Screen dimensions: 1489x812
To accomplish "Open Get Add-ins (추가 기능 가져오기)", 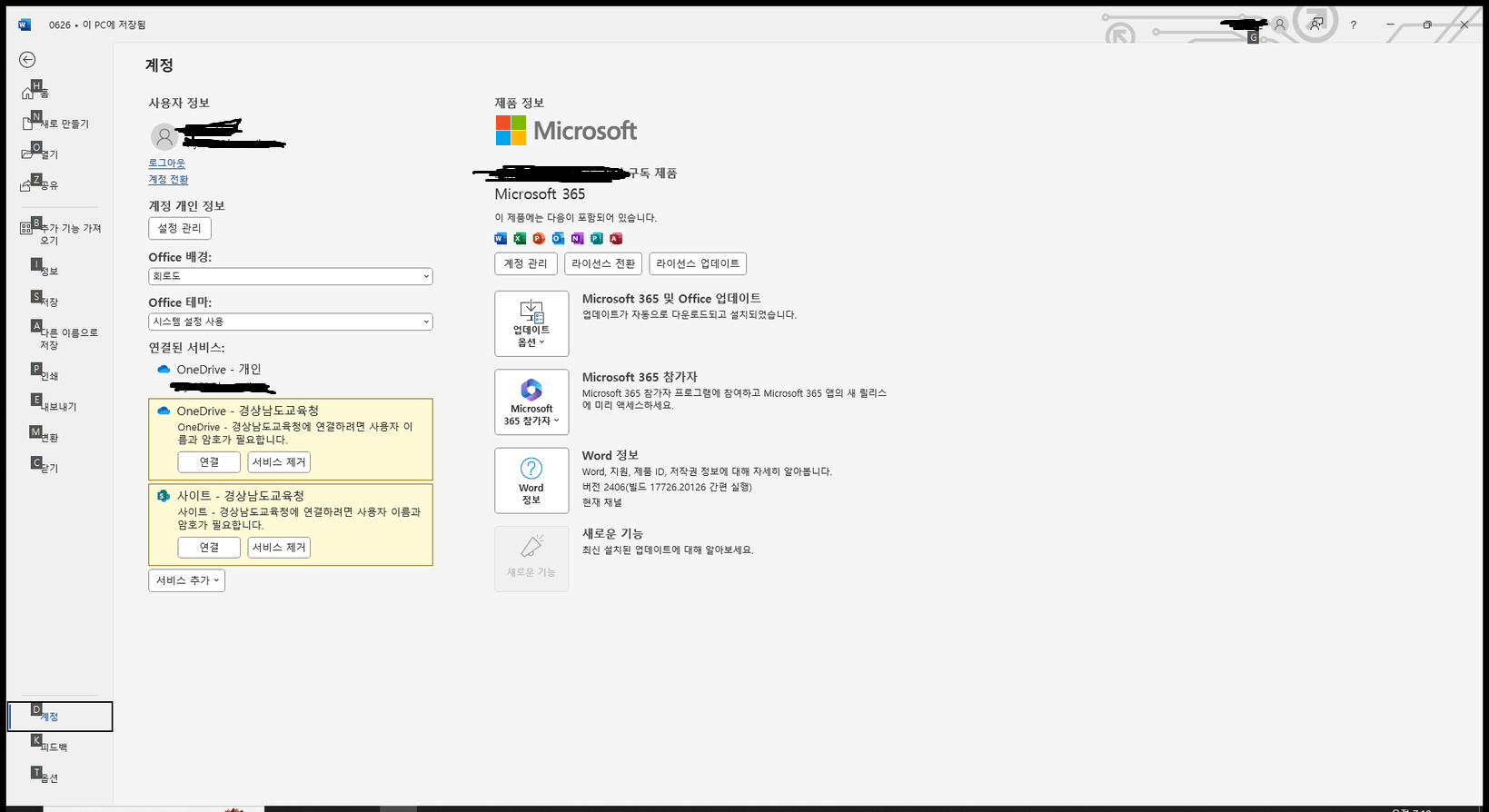I will point(60,234).
